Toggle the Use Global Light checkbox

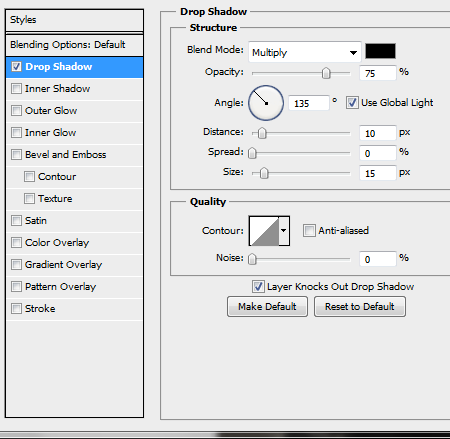click(352, 103)
